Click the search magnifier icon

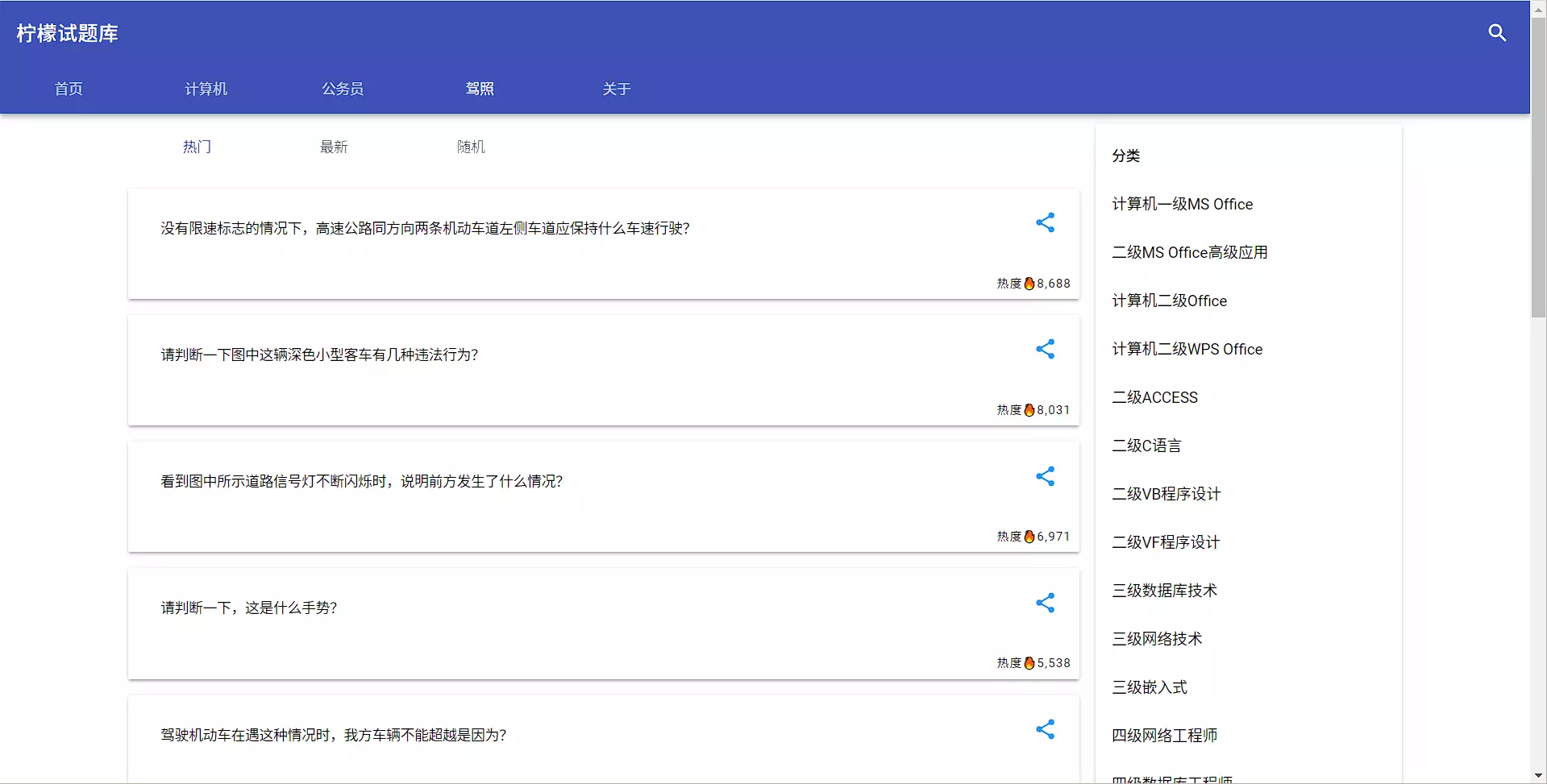(x=1497, y=33)
